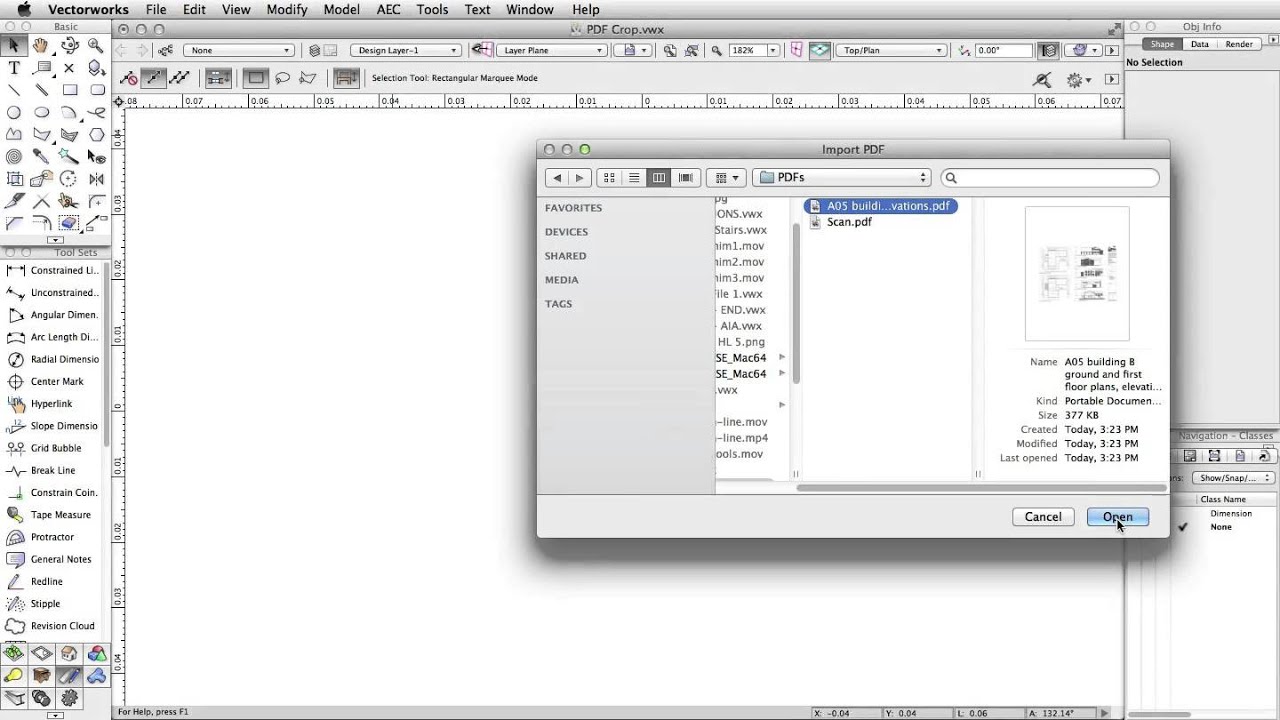
Task: Click the rotation angle field showing 0.00°
Action: pos(1002,50)
